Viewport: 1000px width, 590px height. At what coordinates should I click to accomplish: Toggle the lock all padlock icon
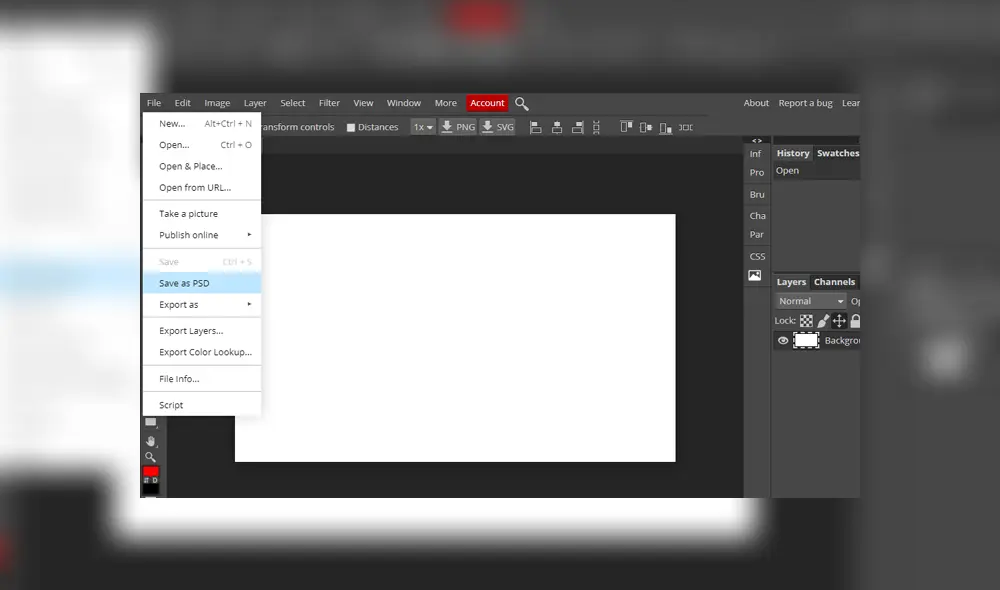[855, 321]
